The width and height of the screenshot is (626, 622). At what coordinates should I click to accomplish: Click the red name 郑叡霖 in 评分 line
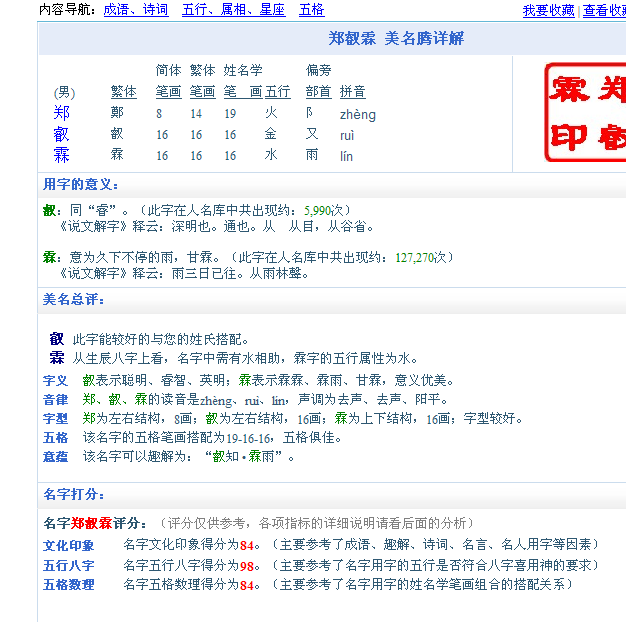91,523
